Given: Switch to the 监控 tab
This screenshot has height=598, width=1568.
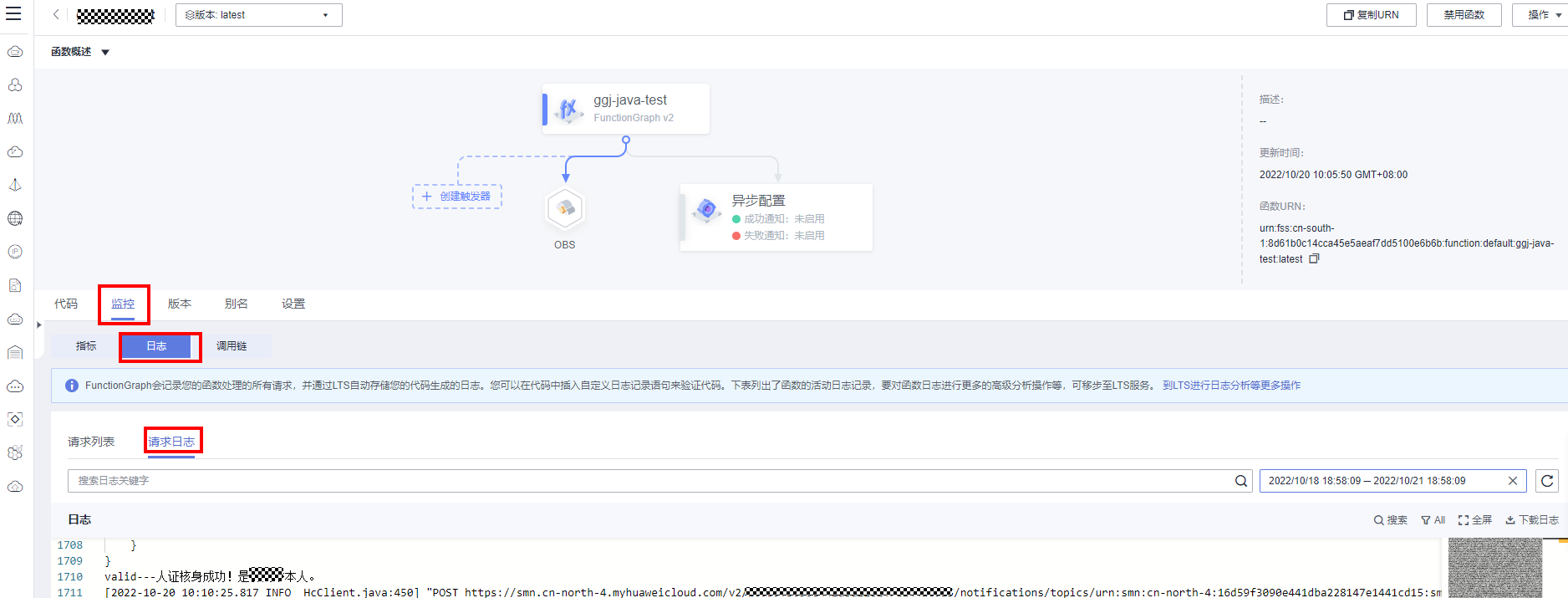Looking at the screenshot, I should click(123, 304).
